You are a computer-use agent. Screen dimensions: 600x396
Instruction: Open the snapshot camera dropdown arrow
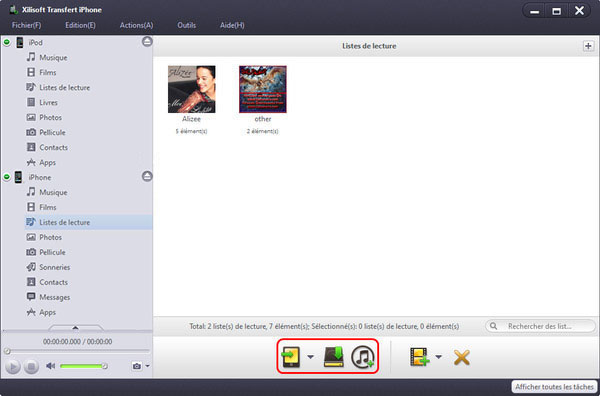(x=147, y=366)
